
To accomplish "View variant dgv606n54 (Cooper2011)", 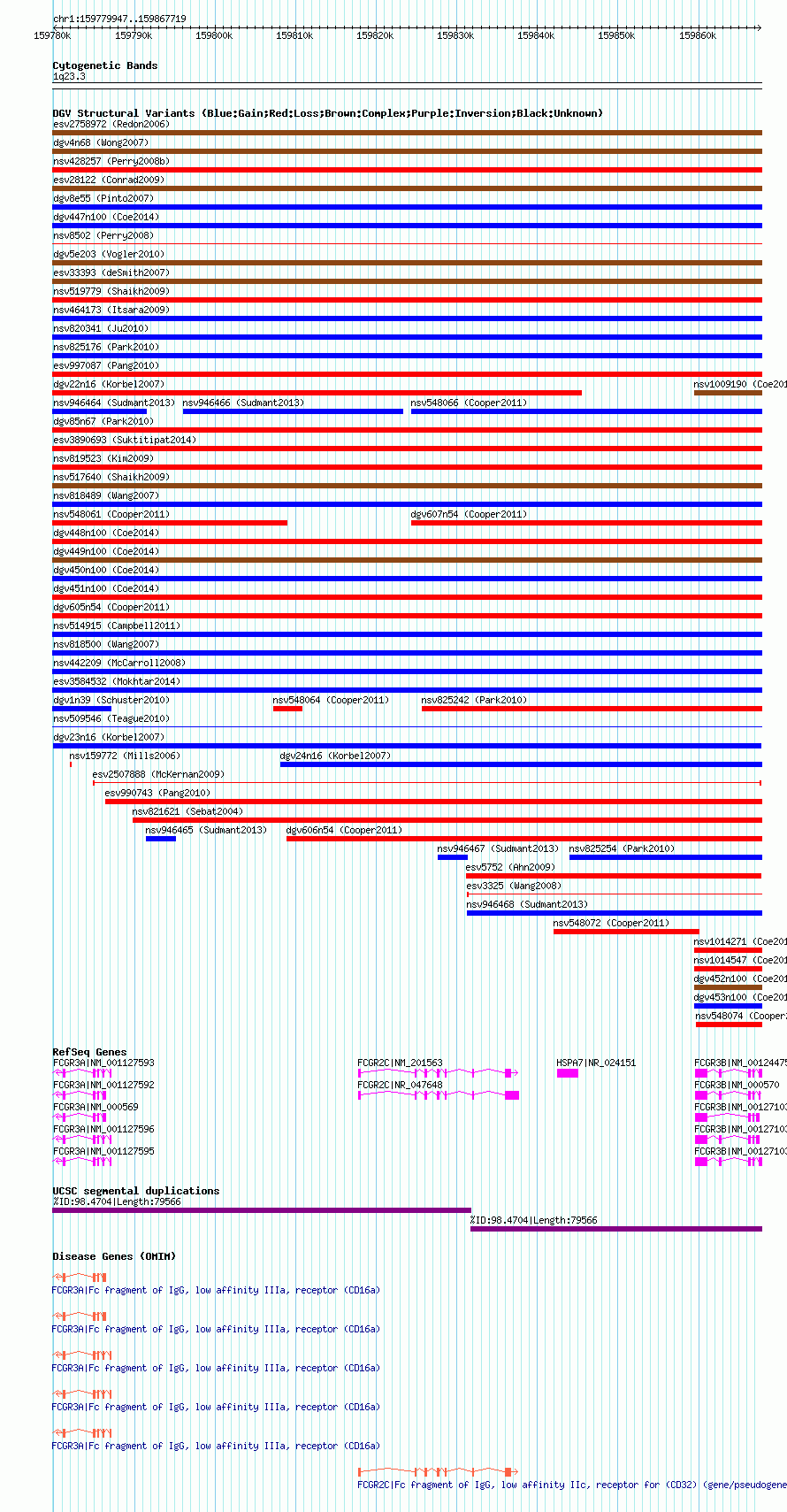I will click(x=344, y=830).
